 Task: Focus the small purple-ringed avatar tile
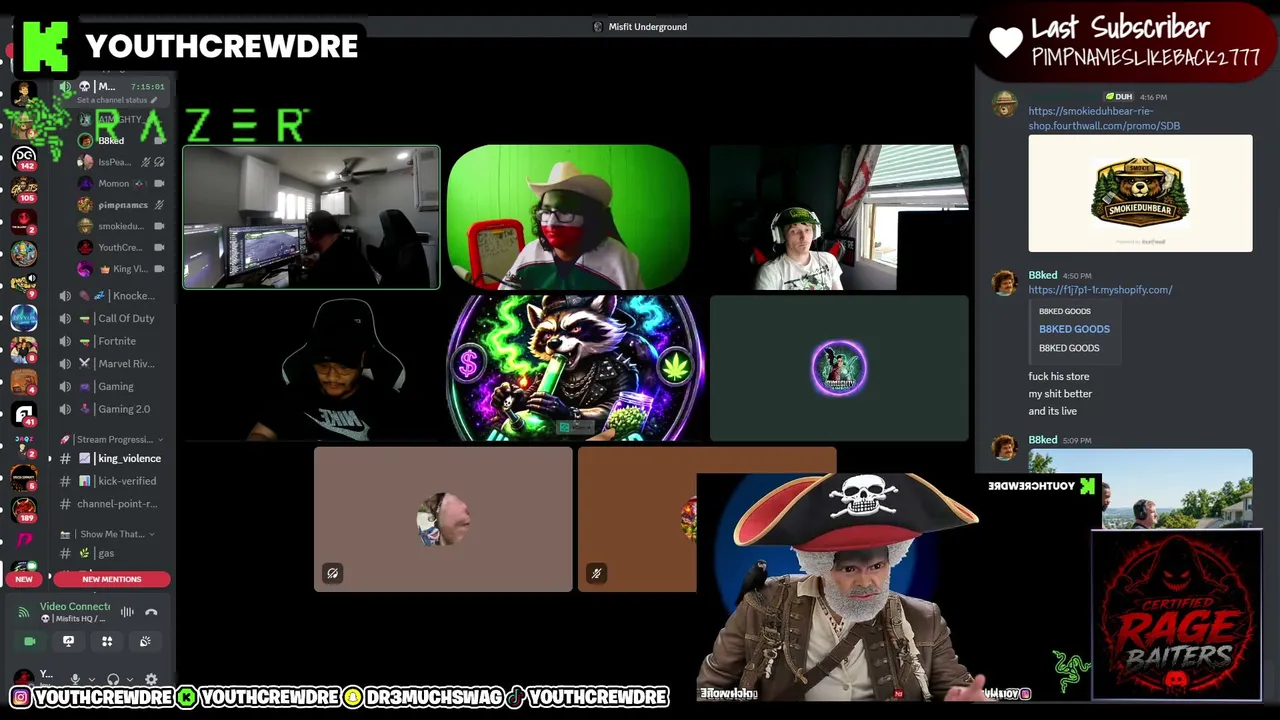click(839, 369)
